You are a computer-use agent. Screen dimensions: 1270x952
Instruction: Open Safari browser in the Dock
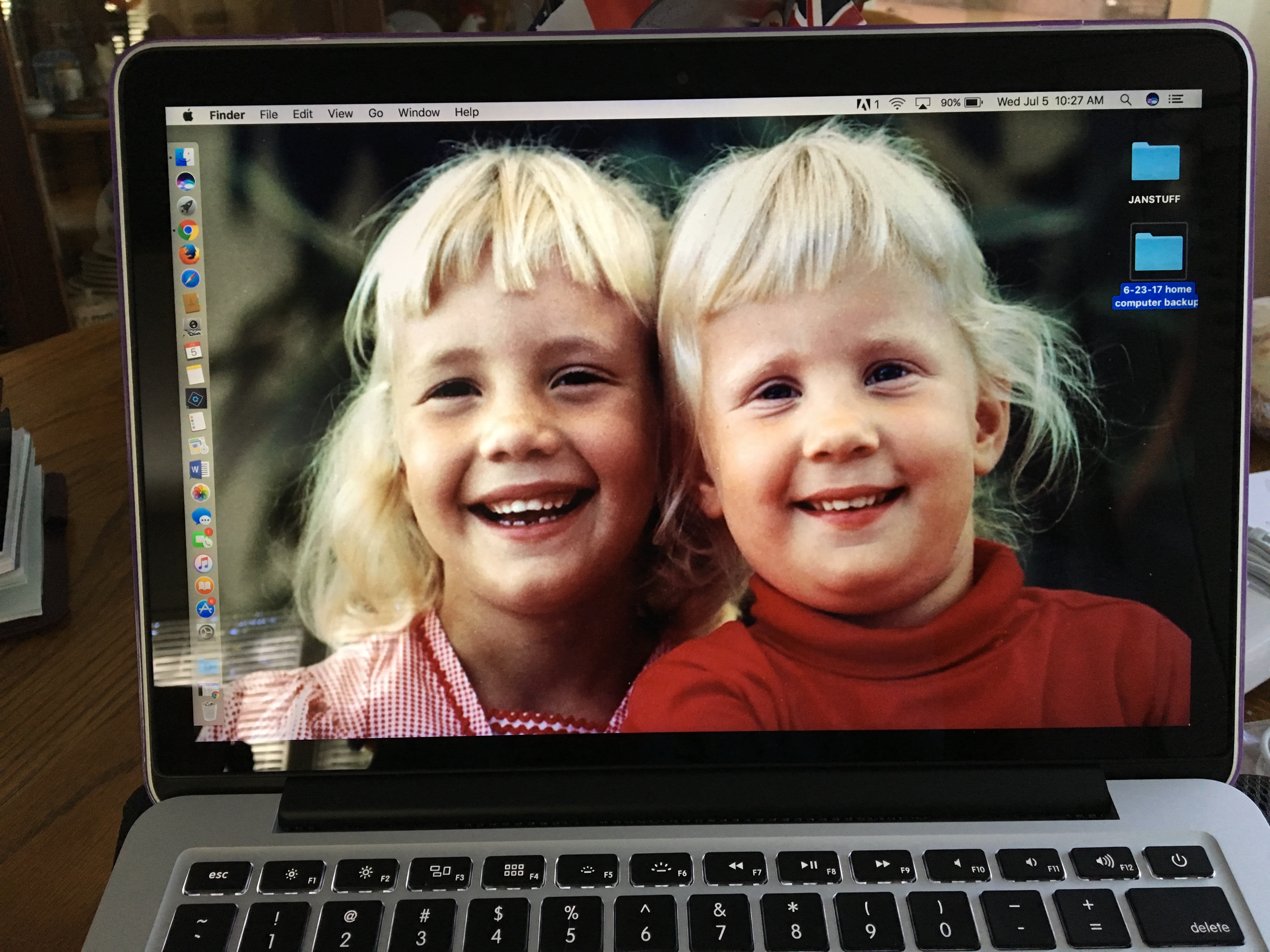tap(190, 279)
